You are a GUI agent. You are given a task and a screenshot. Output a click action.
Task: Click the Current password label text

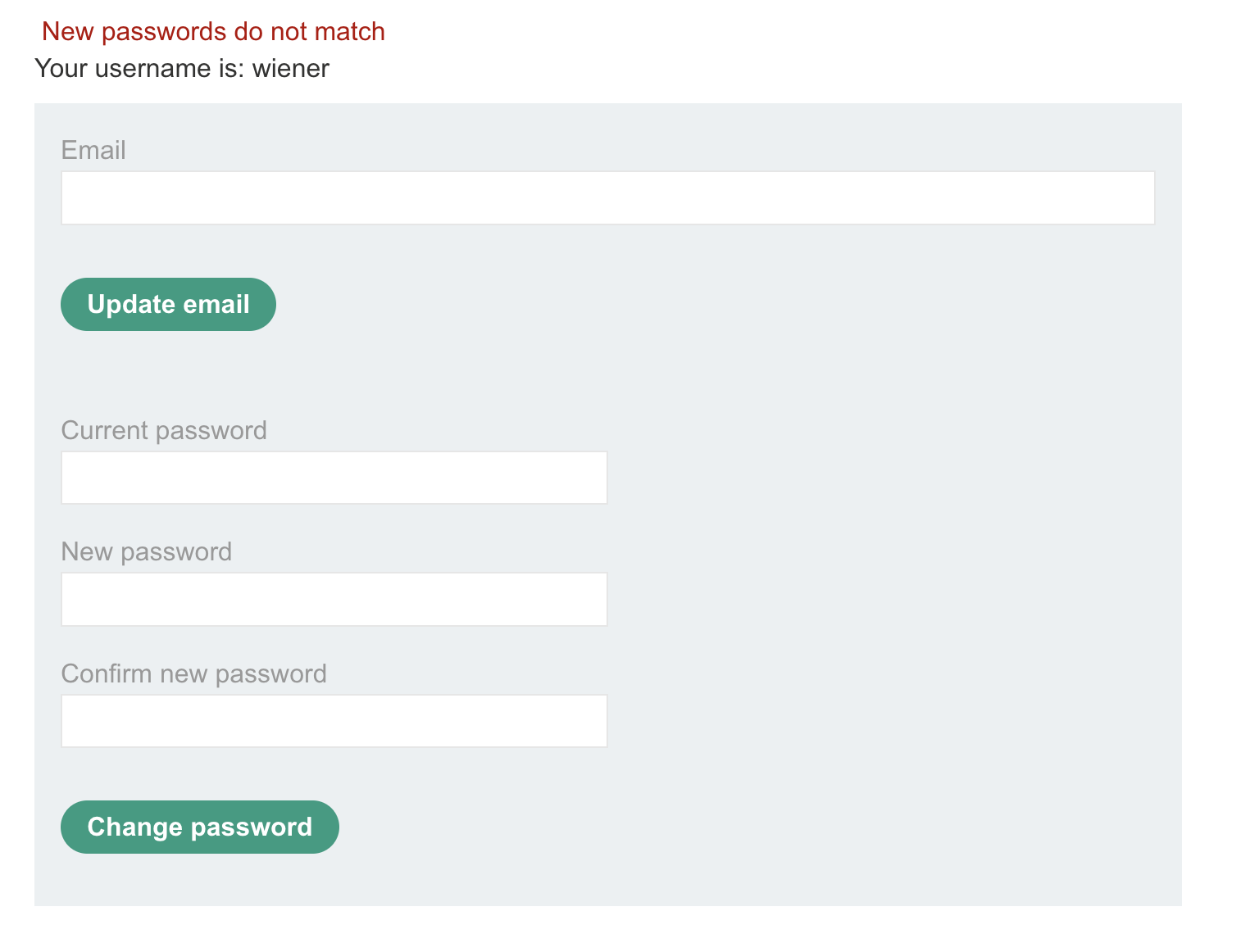click(x=164, y=430)
